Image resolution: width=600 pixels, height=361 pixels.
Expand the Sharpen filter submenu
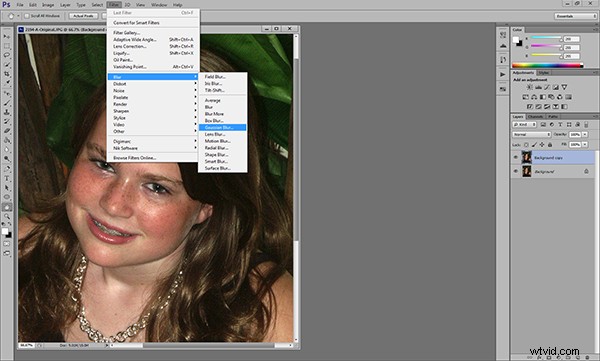point(153,111)
